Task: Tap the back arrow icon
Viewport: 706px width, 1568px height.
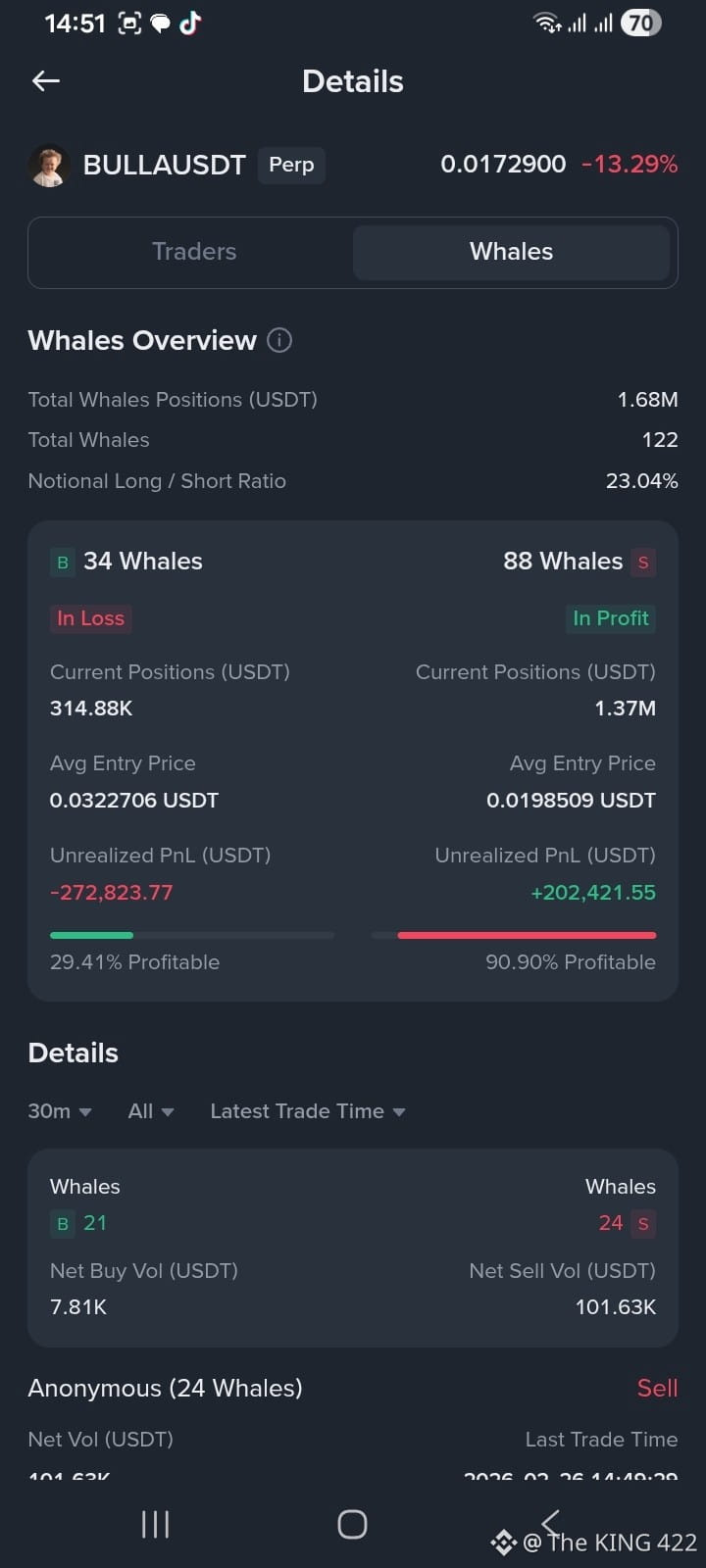Action: coord(46,81)
